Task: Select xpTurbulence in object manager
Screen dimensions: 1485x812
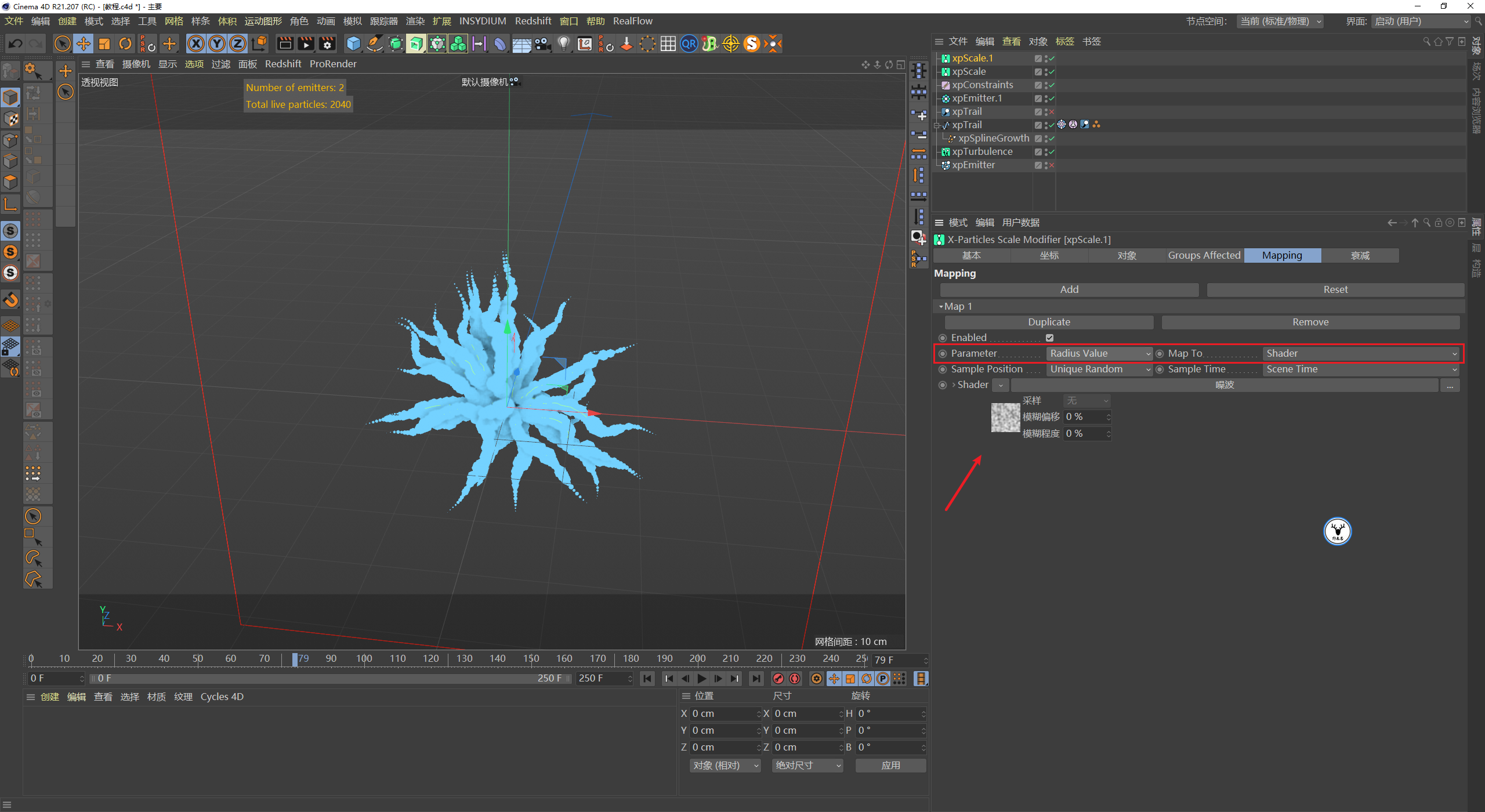Action: (x=982, y=152)
